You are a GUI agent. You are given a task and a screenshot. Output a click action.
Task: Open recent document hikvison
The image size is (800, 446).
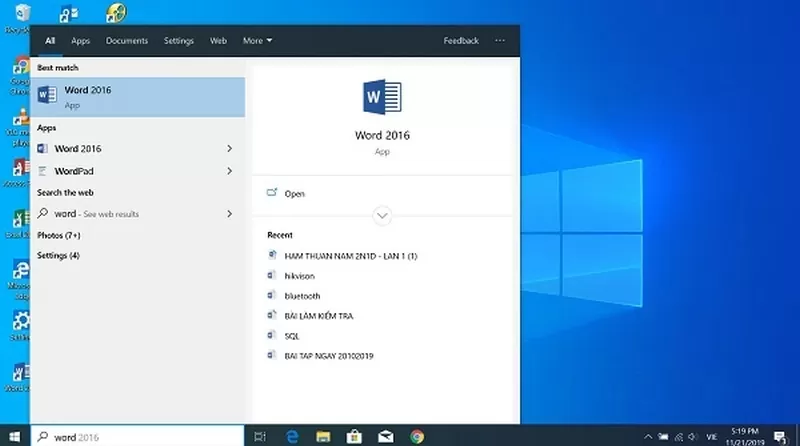299,276
